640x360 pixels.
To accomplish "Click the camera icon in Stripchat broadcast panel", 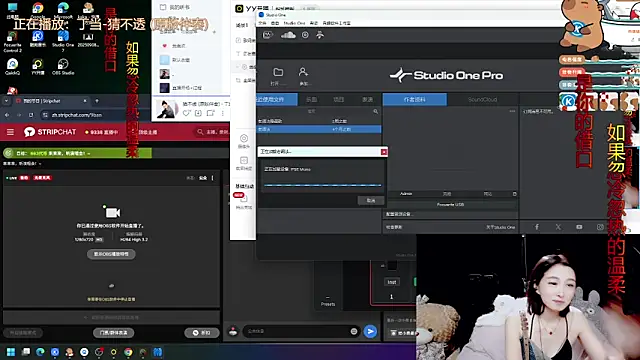I will tap(112, 212).
